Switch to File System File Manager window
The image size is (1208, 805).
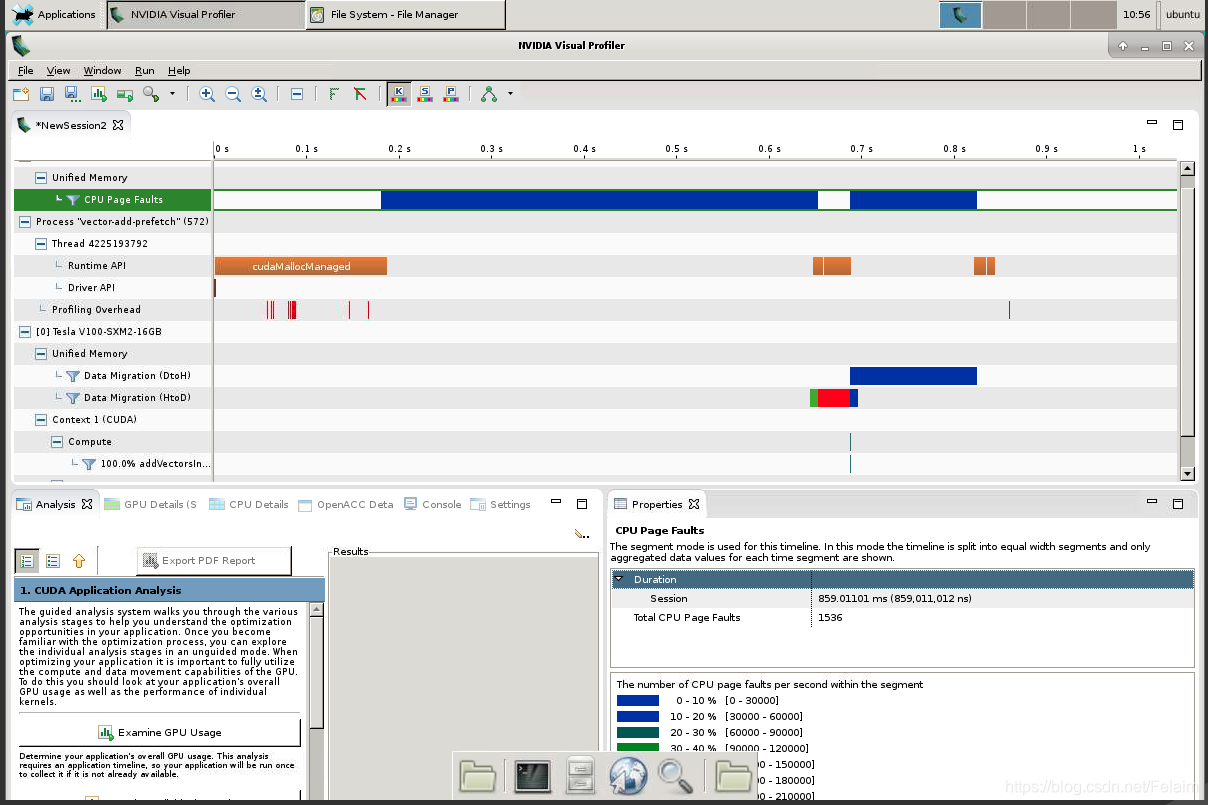click(x=405, y=14)
